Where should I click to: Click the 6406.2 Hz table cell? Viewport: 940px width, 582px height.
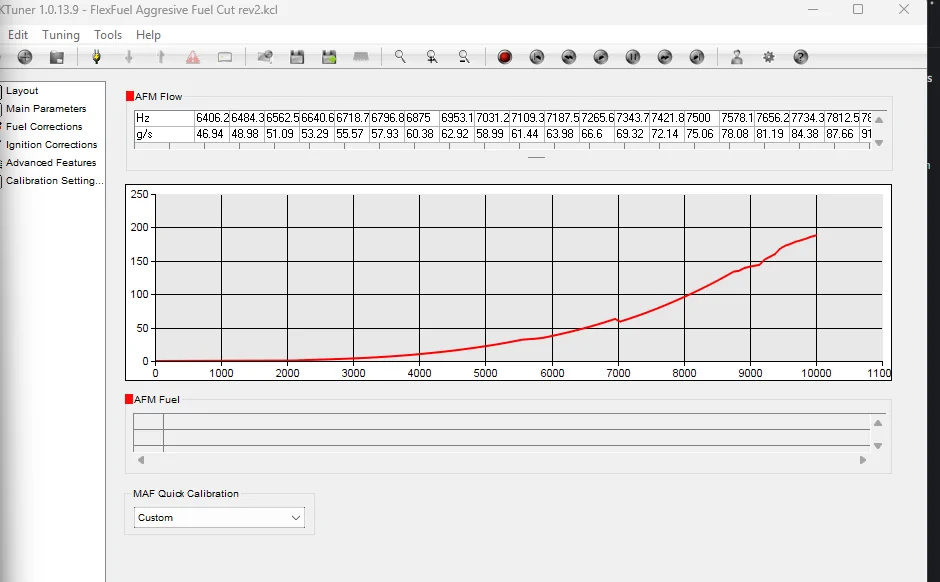point(212,118)
